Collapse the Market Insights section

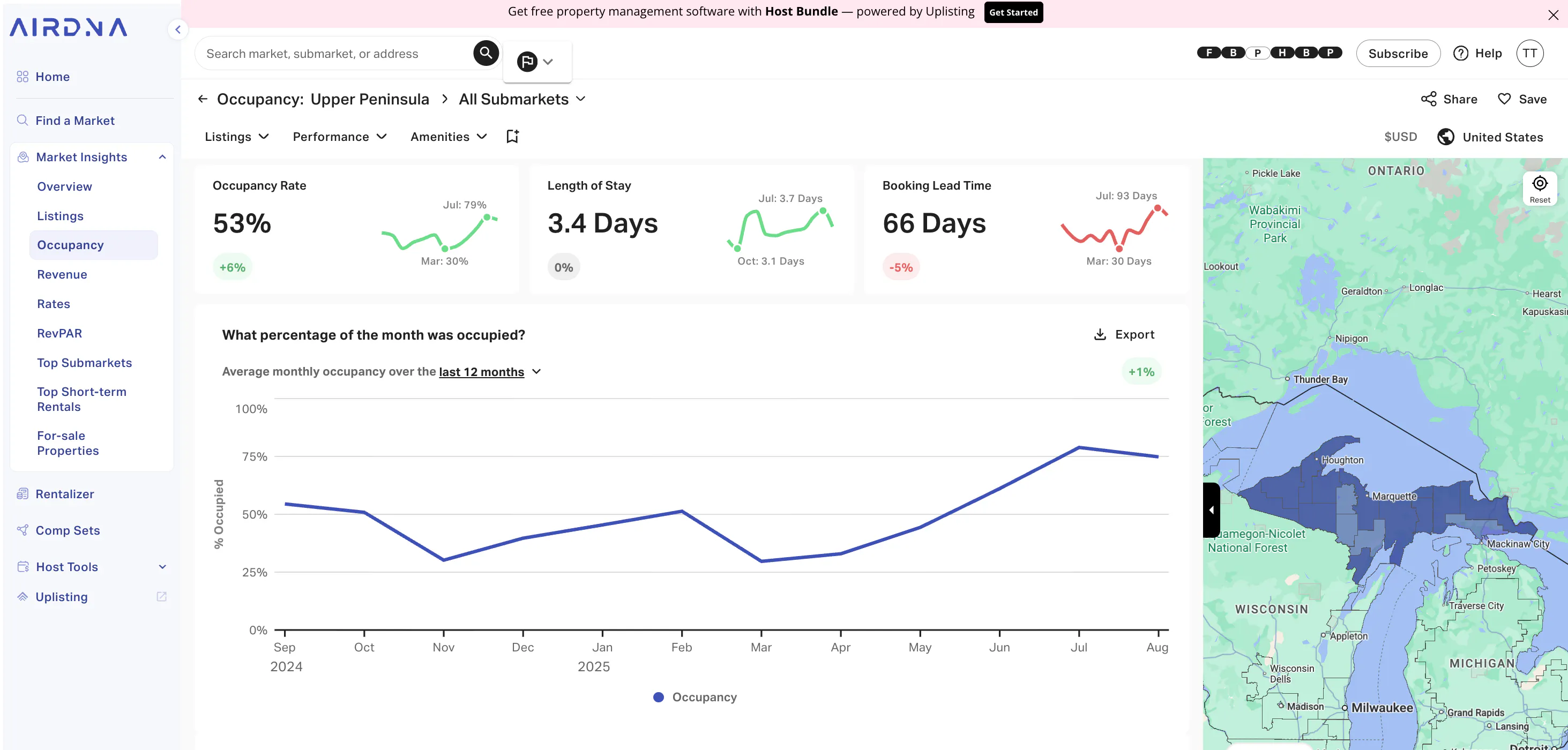162,157
